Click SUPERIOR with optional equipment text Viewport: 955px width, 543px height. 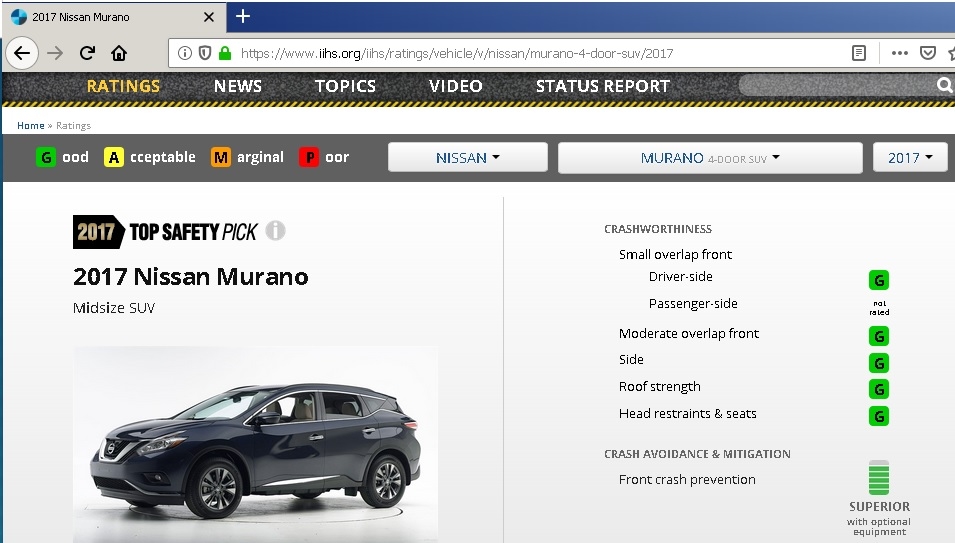(x=879, y=519)
